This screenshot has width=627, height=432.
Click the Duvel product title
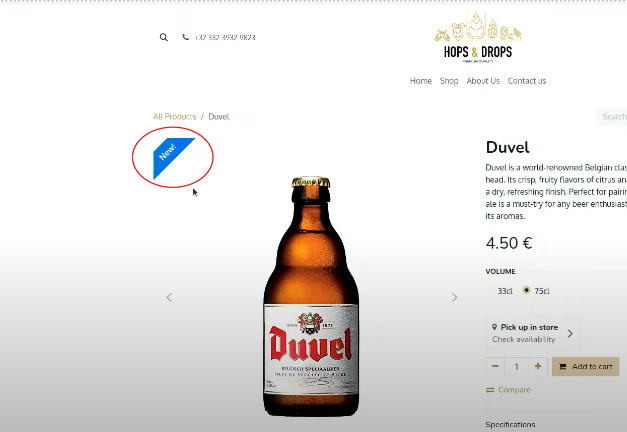point(507,147)
